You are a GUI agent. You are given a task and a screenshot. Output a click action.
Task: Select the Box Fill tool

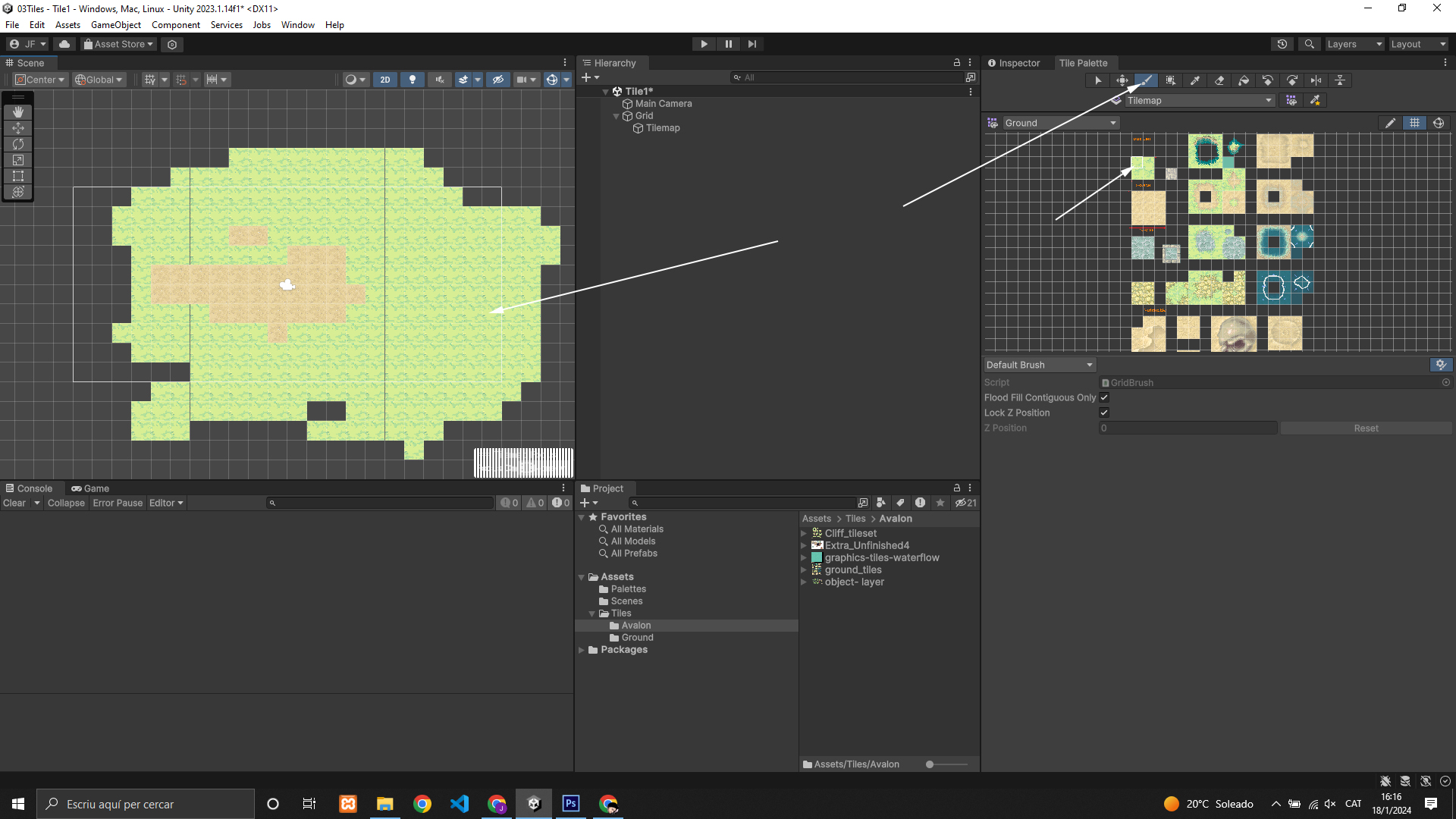click(1171, 80)
